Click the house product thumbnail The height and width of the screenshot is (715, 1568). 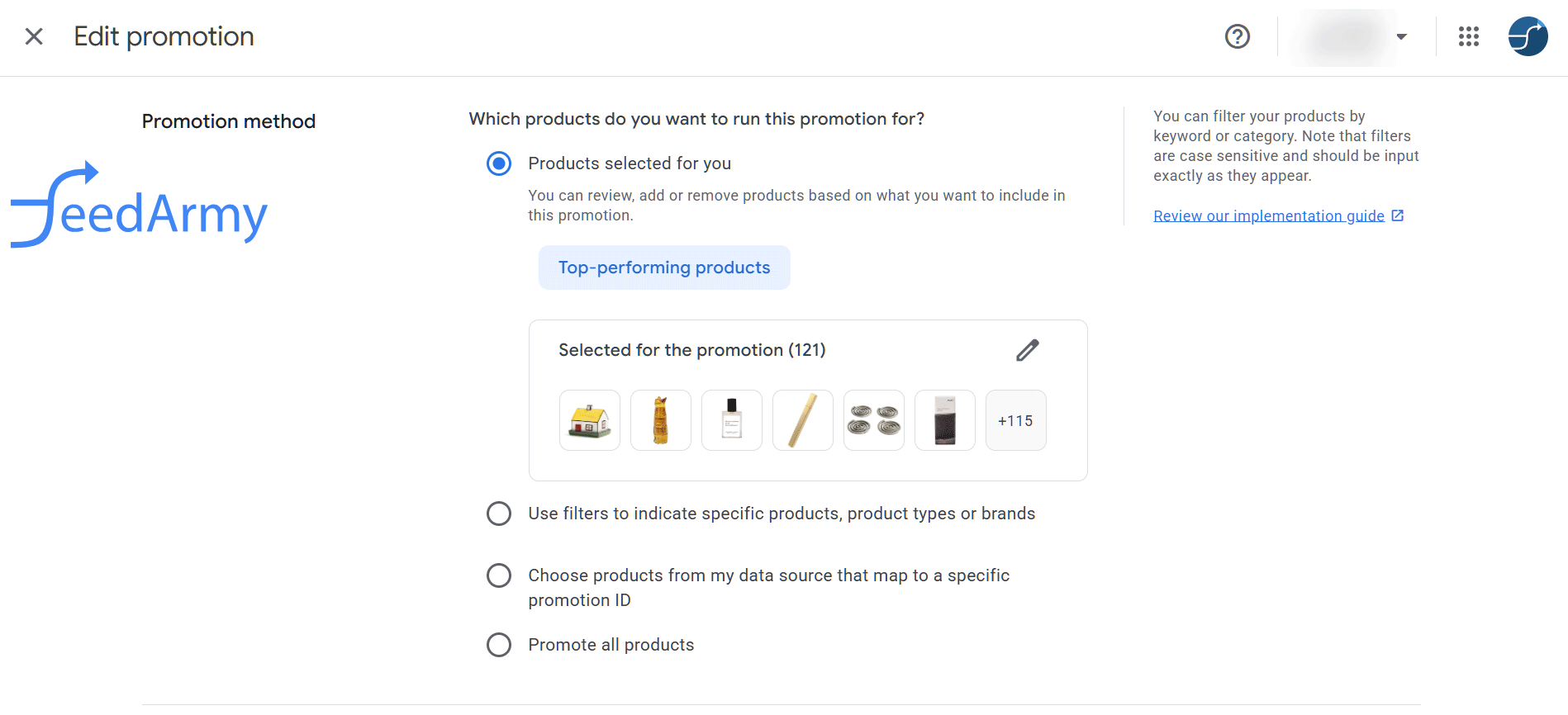click(589, 420)
